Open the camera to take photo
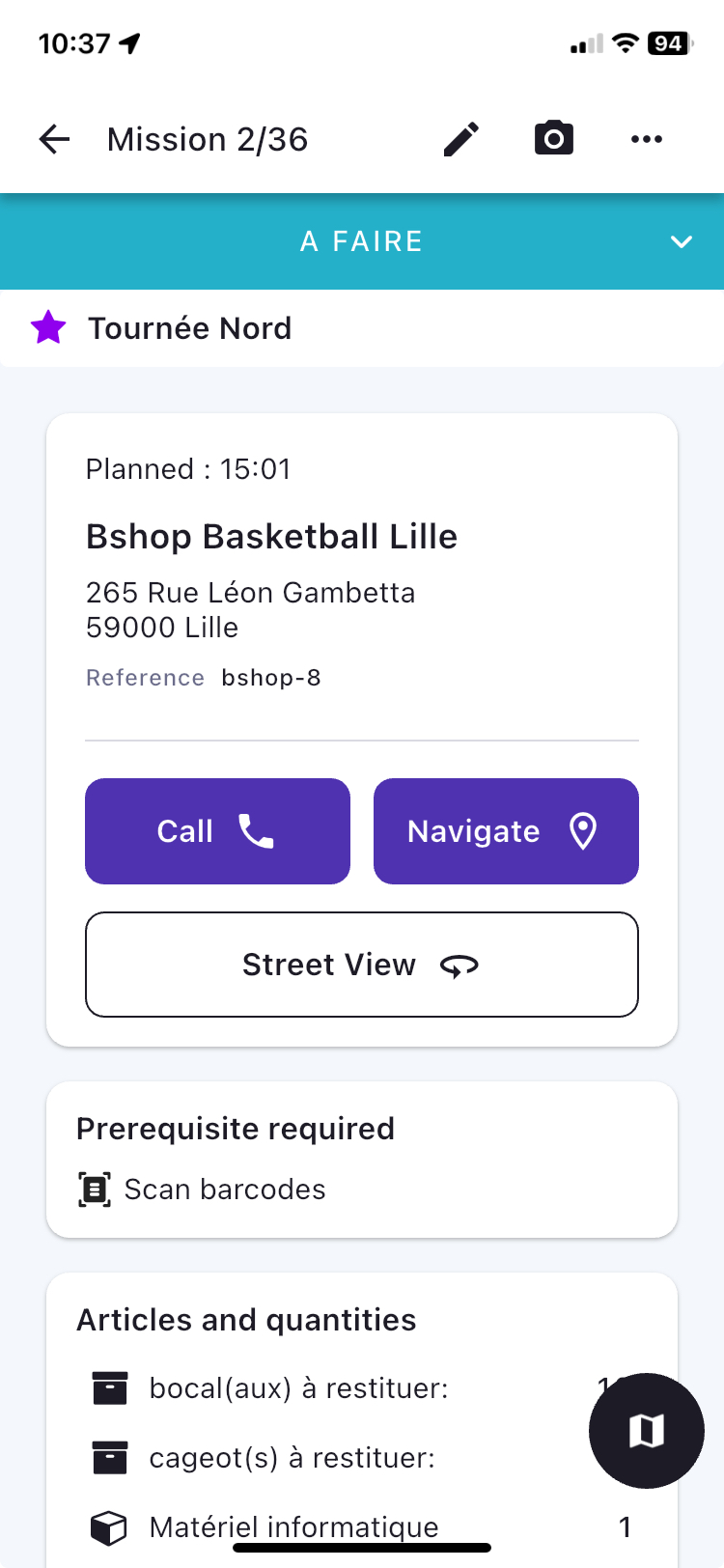The height and width of the screenshot is (1568, 724). coord(554,139)
